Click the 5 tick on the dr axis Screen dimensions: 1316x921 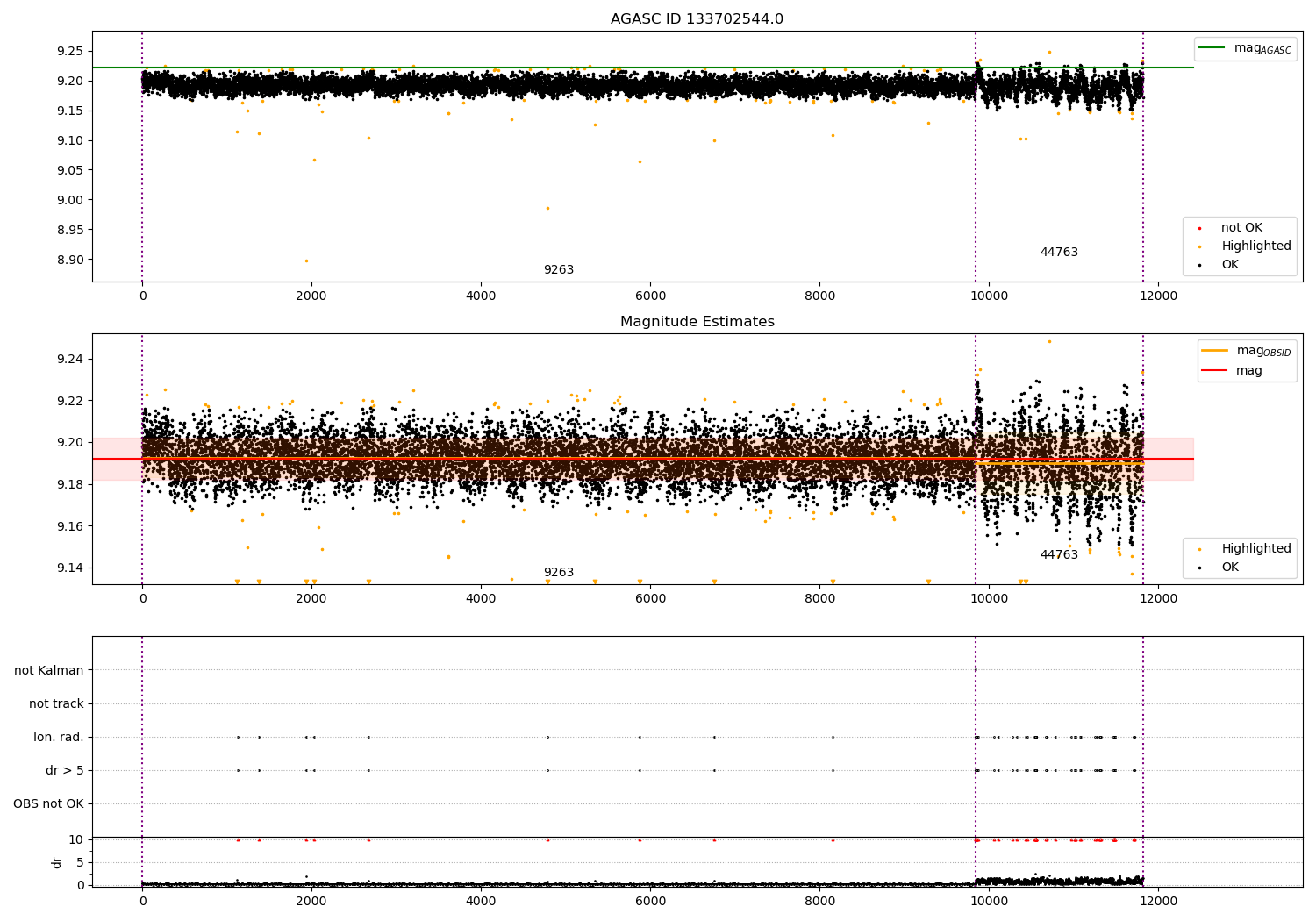[80, 862]
